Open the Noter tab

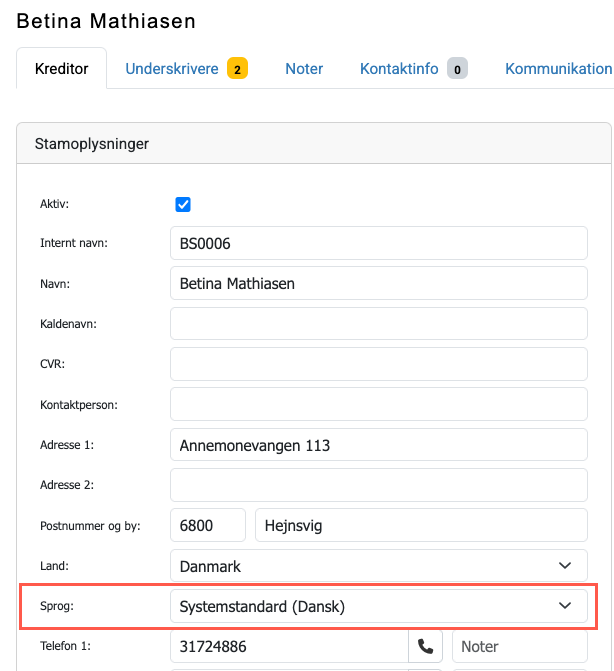click(x=304, y=68)
